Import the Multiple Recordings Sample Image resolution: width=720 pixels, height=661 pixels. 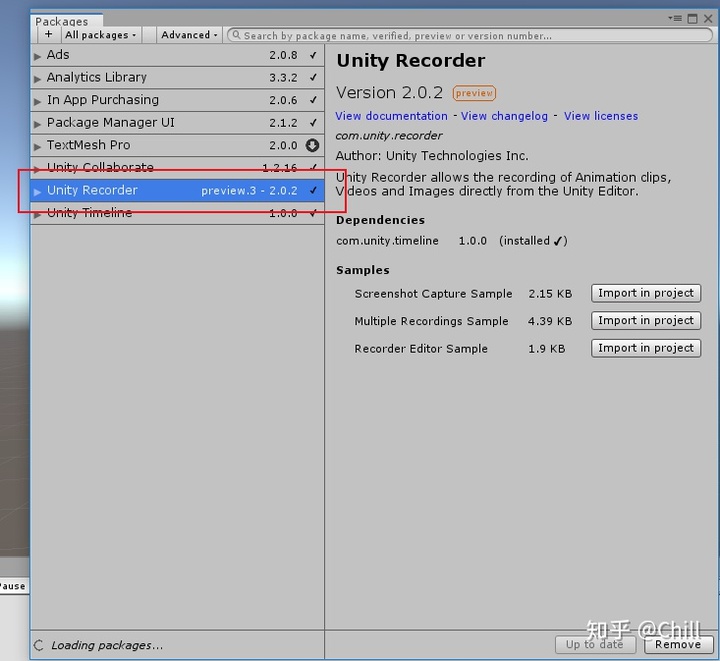click(x=646, y=321)
